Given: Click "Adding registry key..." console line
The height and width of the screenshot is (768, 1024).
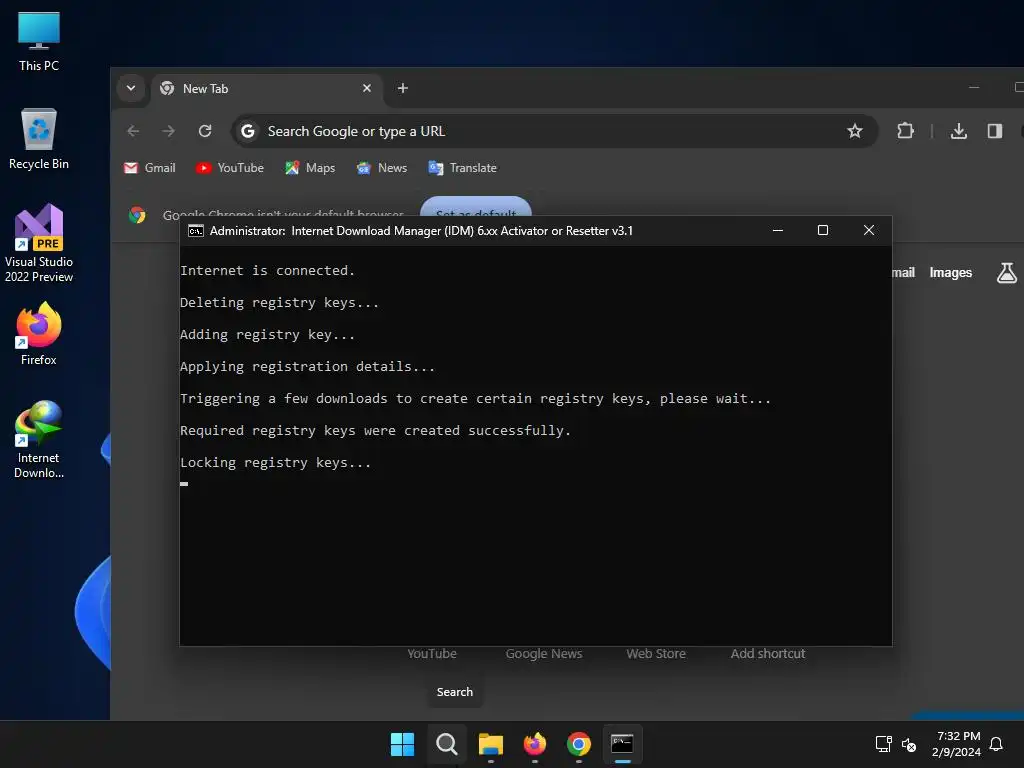Looking at the screenshot, I should pyautogui.click(x=268, y=334).
